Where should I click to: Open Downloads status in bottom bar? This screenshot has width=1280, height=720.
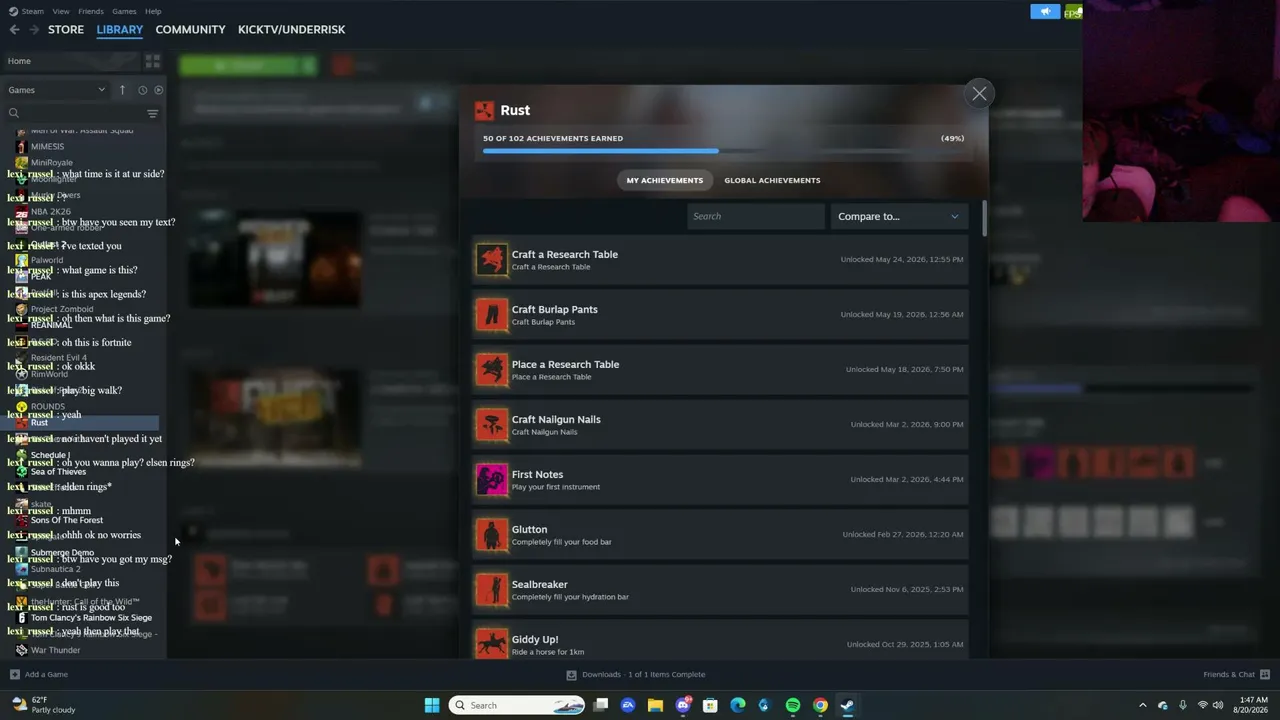tap(644, 675)
